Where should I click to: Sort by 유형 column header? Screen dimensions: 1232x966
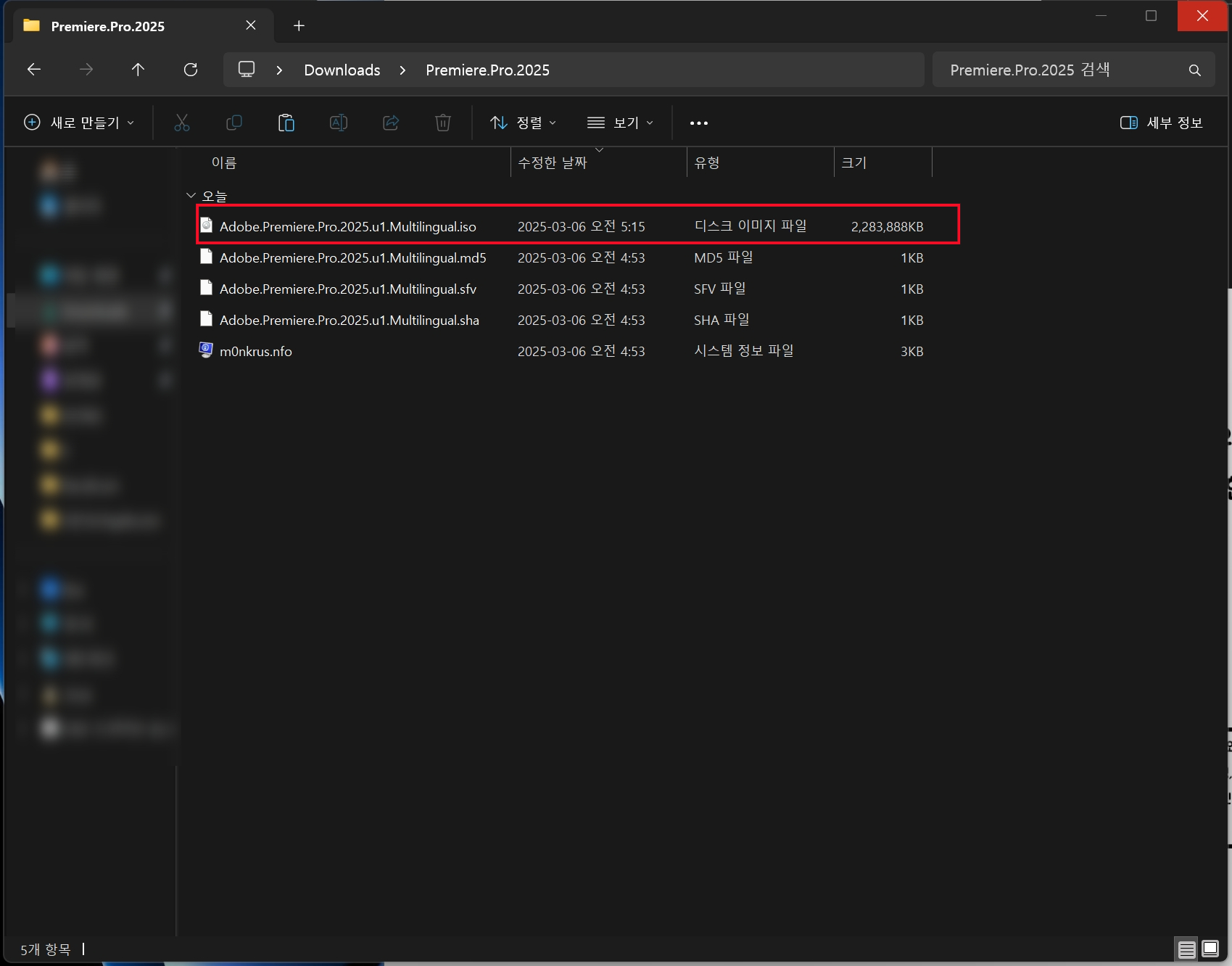707,162
